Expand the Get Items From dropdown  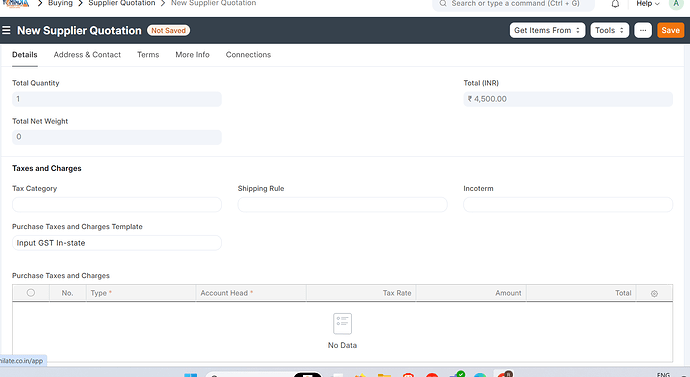547,30
